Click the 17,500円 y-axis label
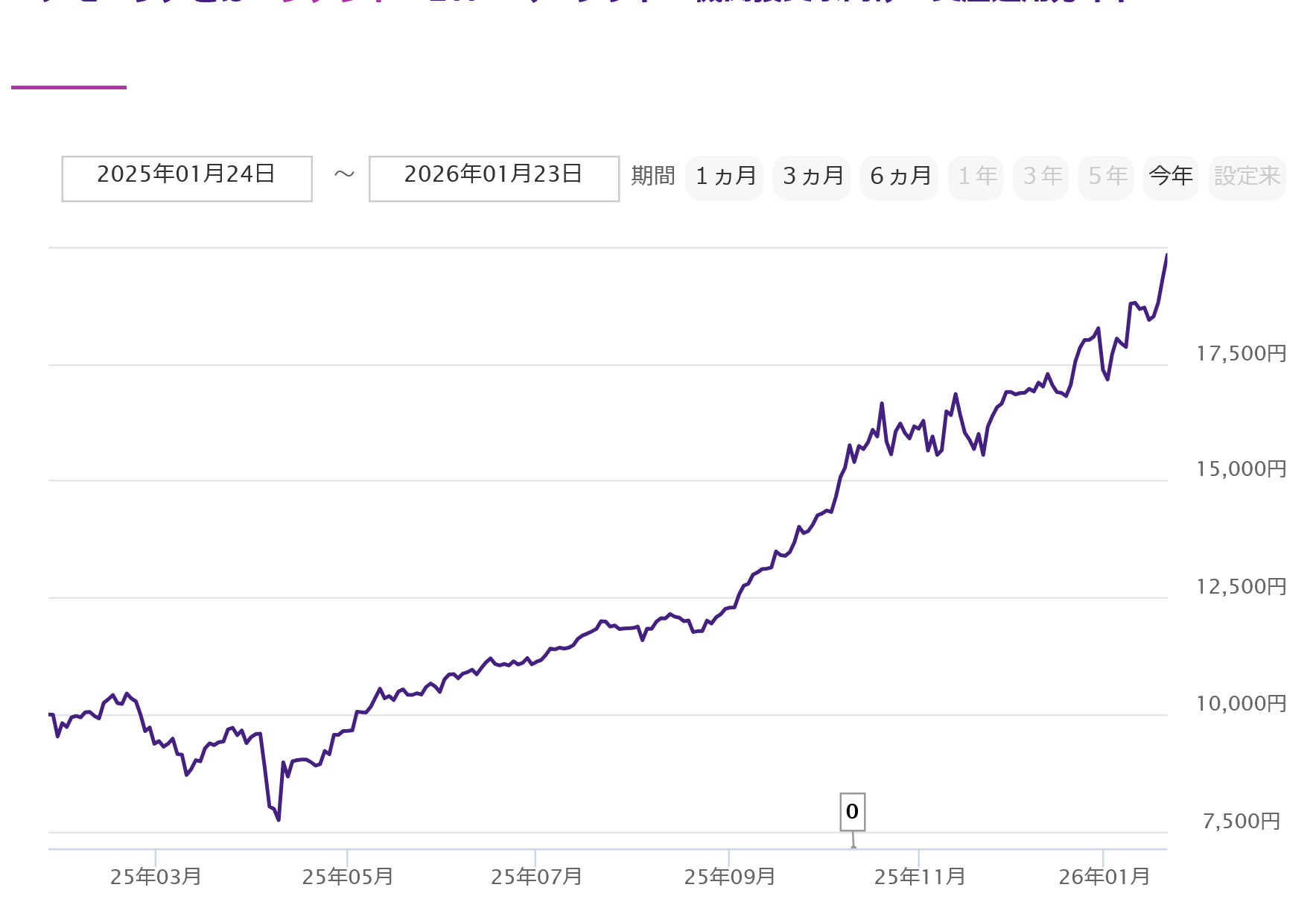This screenshot has height=905, width=1316. pos(1241,353)
